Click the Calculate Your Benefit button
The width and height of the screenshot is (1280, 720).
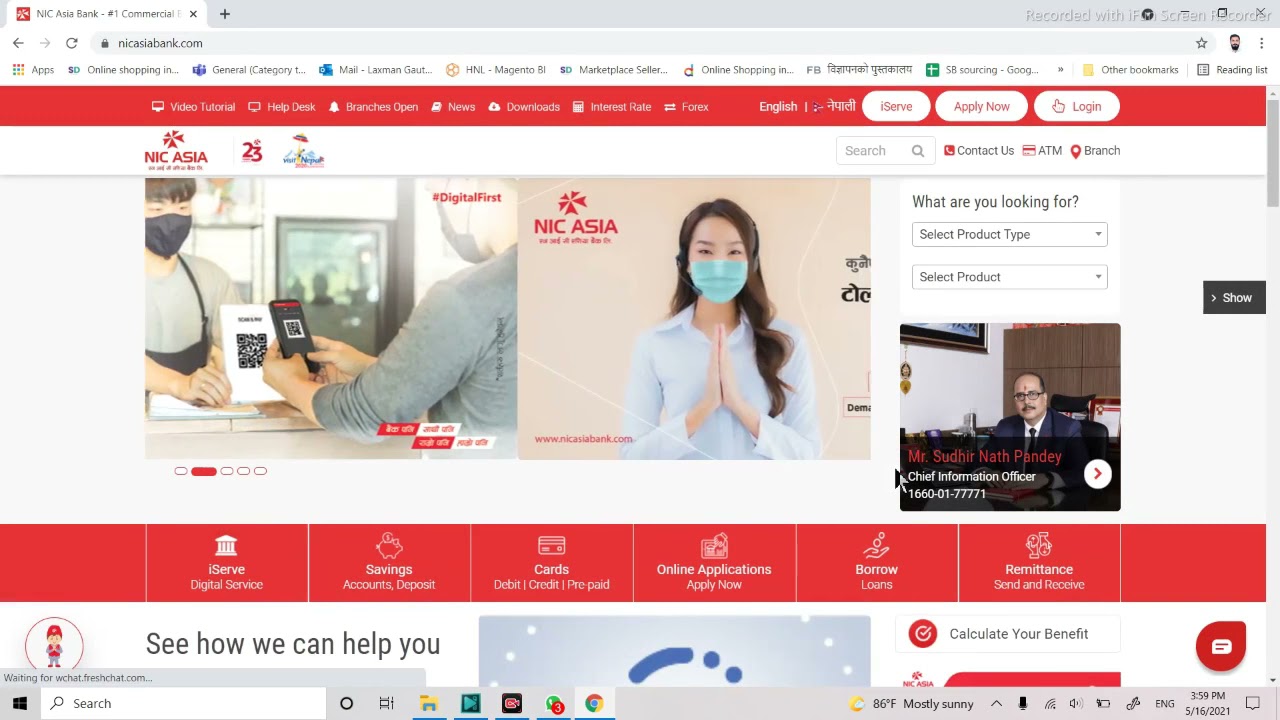click(1010, 634)
